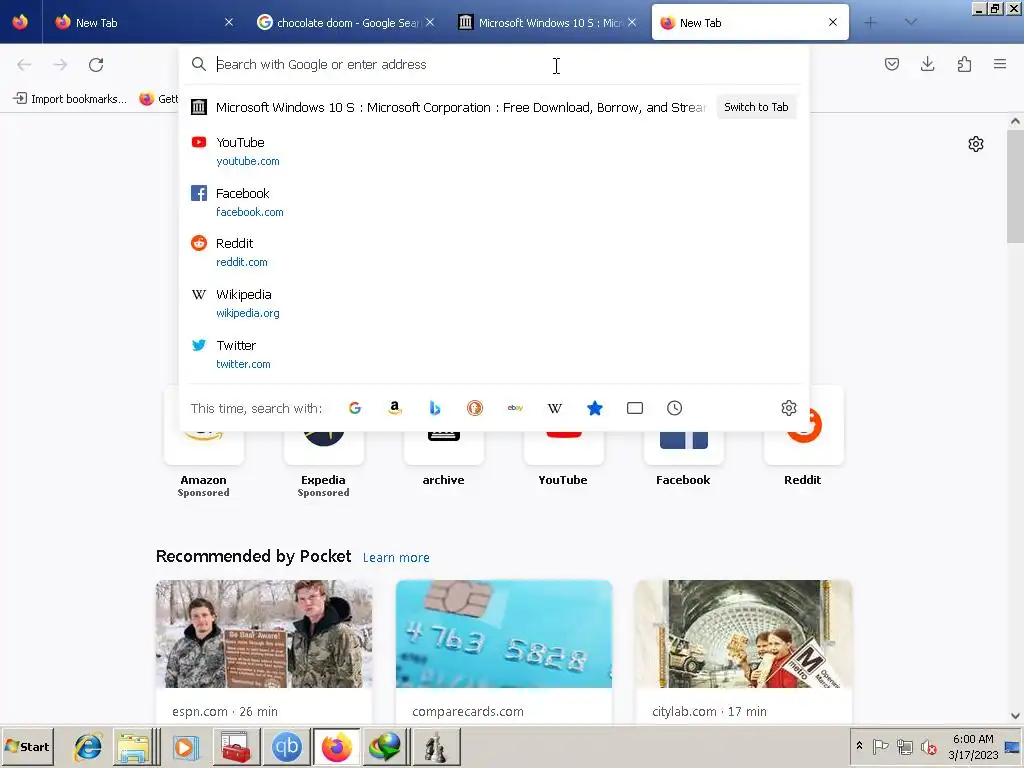Screen dimensions: 1024x768
Task: Search in History clock icon
Action: (x=675, y=408)
